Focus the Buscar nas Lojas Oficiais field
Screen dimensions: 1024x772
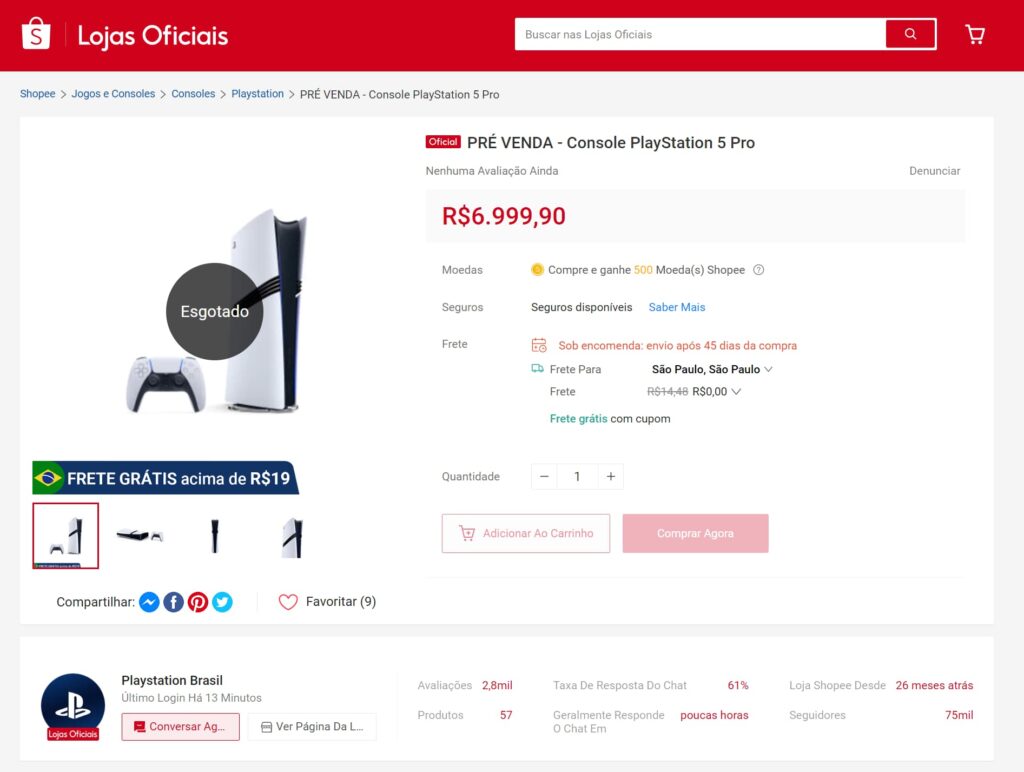700,34
